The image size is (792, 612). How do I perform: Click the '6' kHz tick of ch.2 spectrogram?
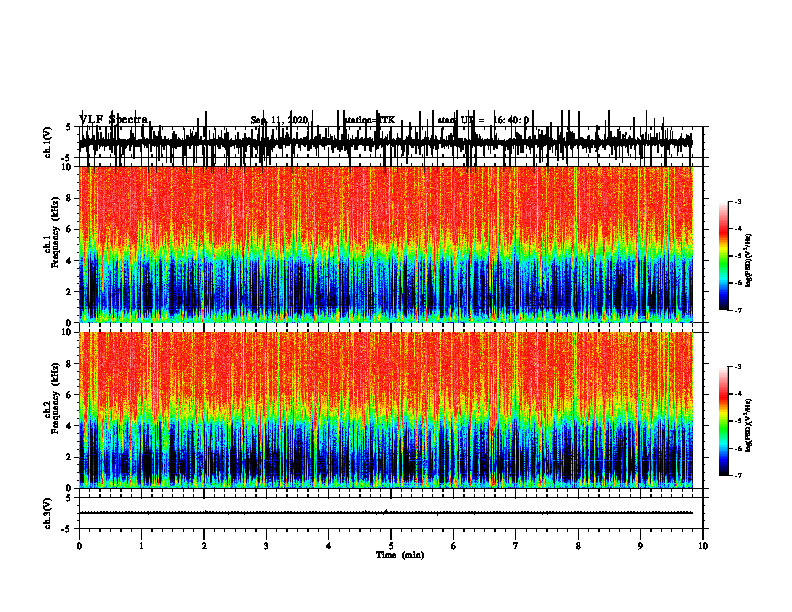(x=70, y=395)
